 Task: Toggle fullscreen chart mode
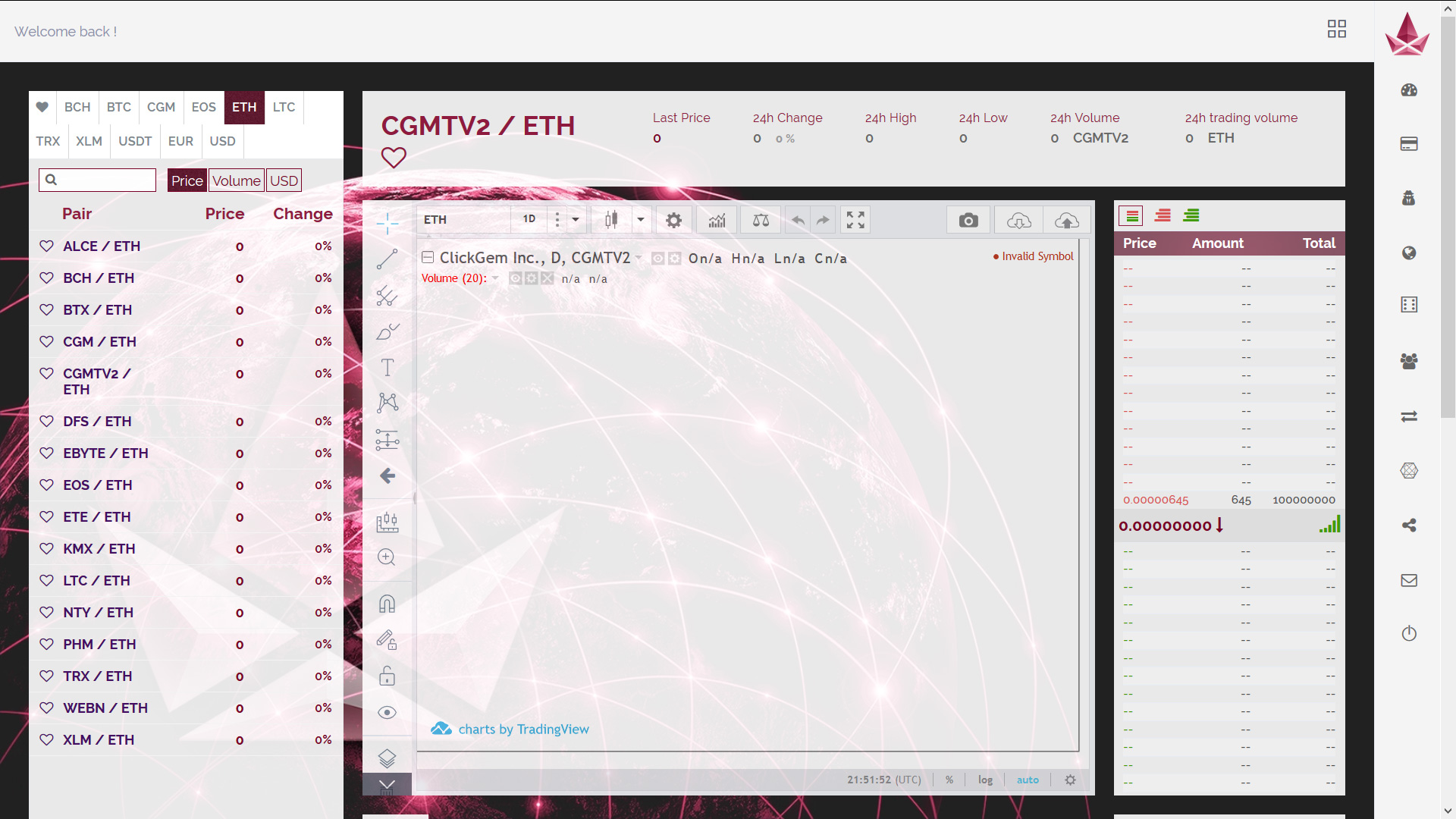click(x=855, y=220)
